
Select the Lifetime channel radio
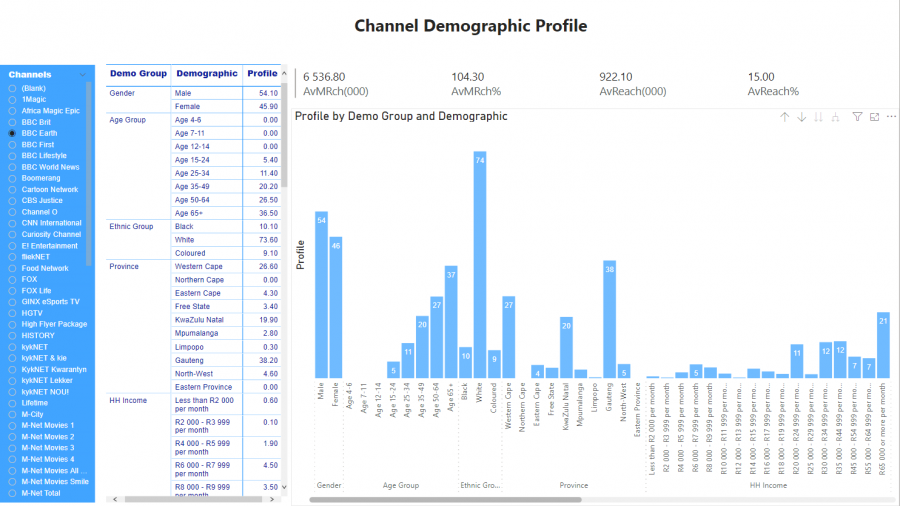click(x=12, y=403)
